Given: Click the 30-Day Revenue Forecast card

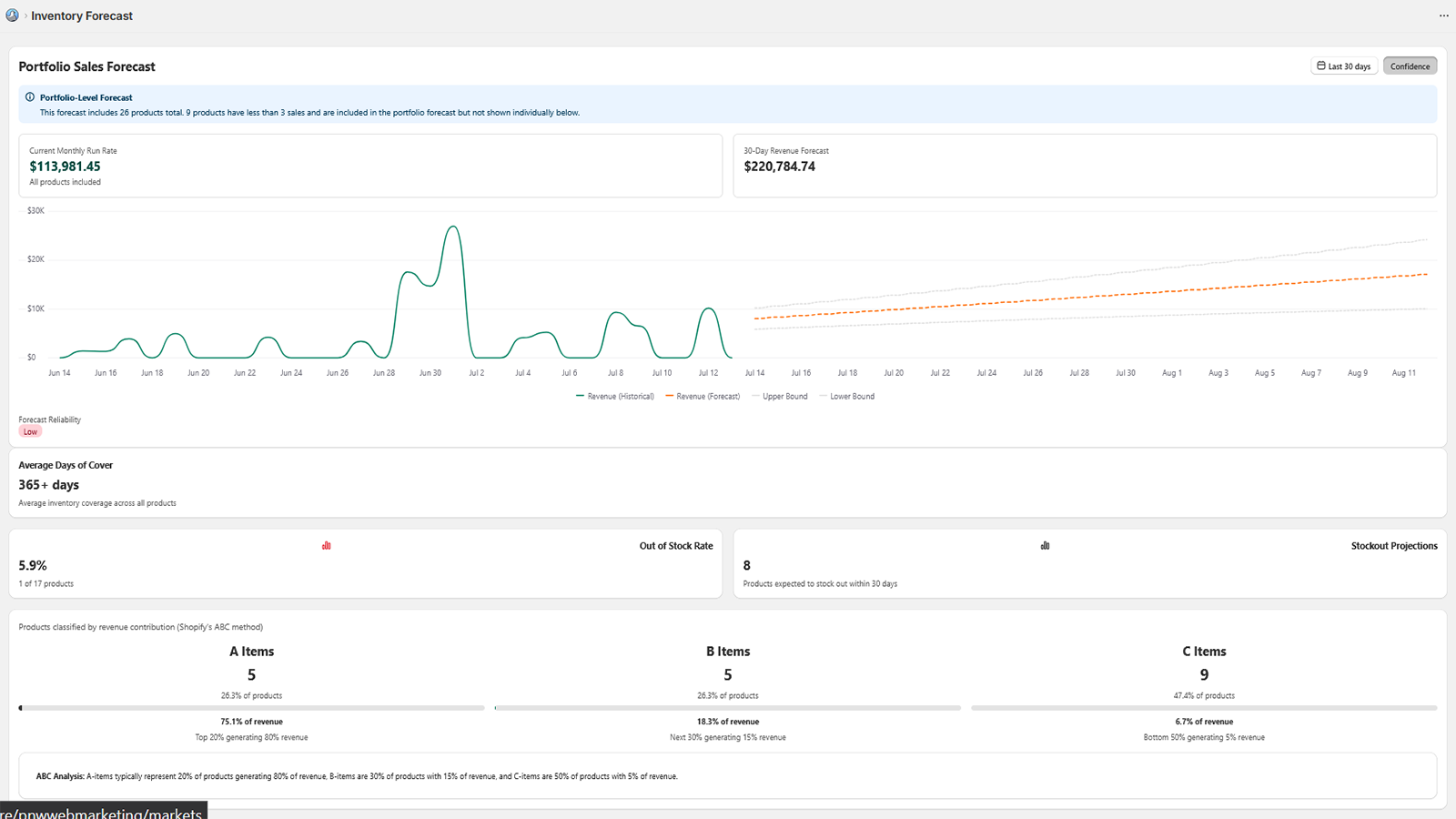Looking at the screenshot, I should 1085,166.
